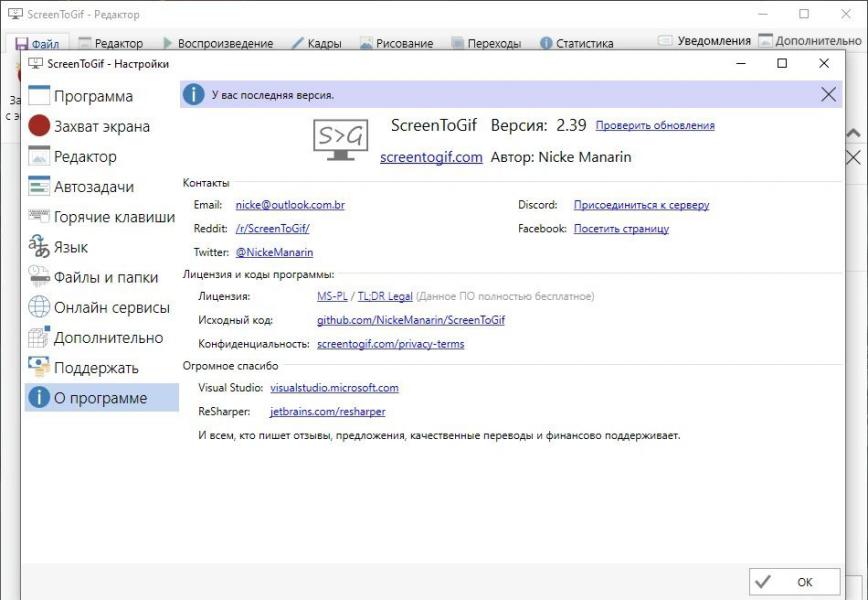
Task: Open the MS-PL license link
Action: [332, 296]
